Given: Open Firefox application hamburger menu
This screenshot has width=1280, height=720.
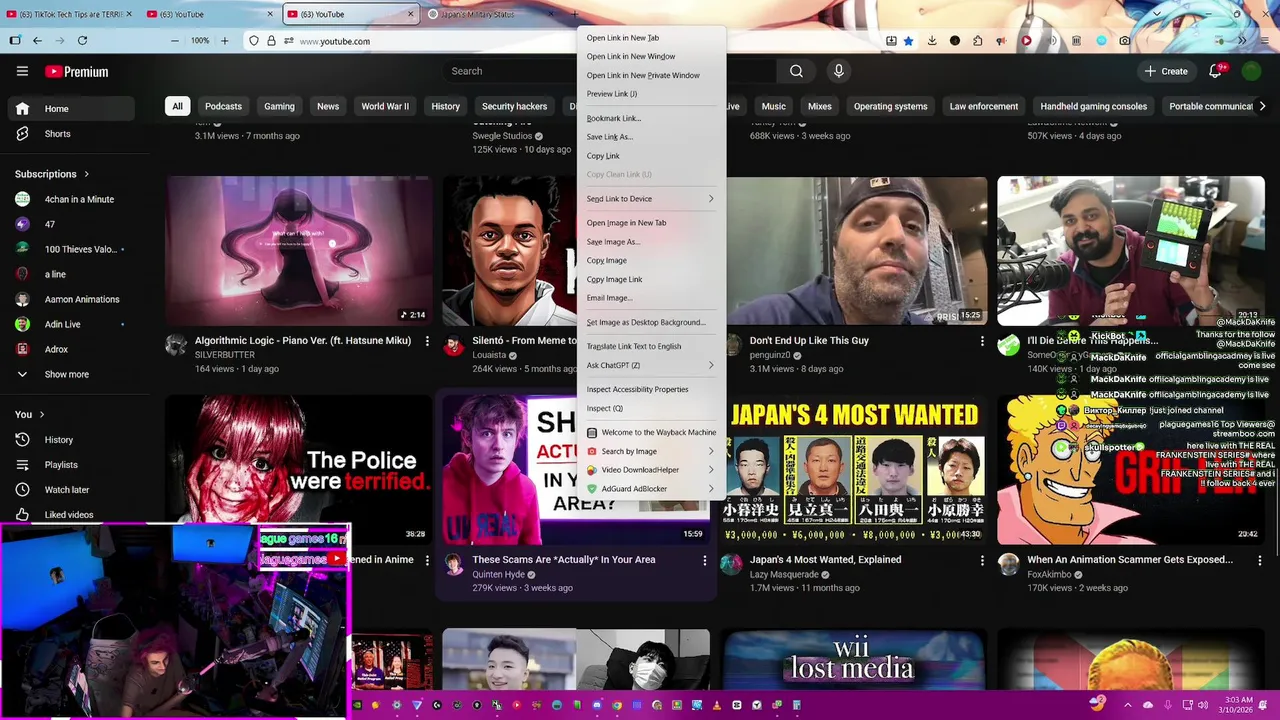Looking at the screenshot, I should coord(1264,41).
